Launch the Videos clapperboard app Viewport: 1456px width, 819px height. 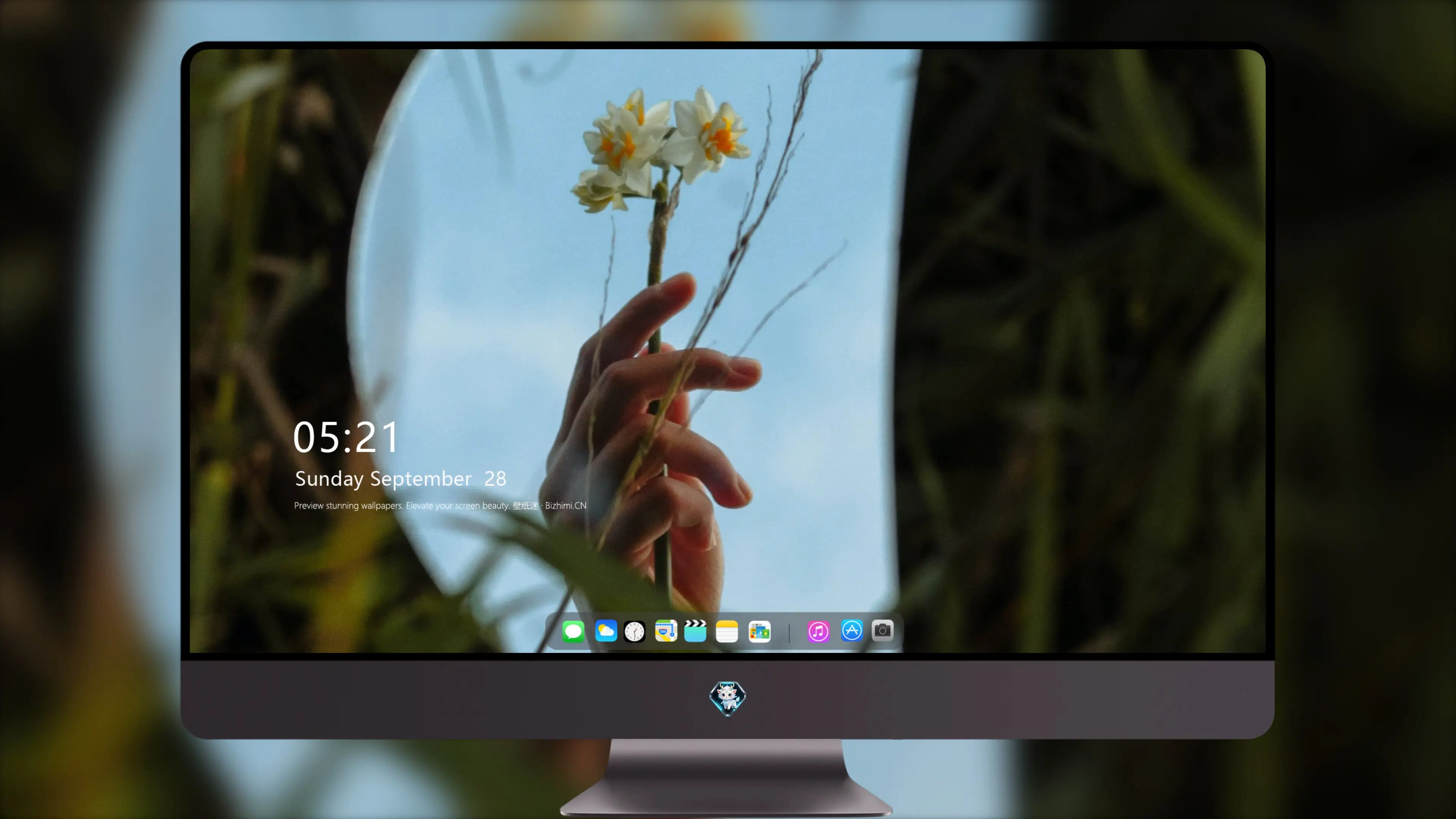695,631
